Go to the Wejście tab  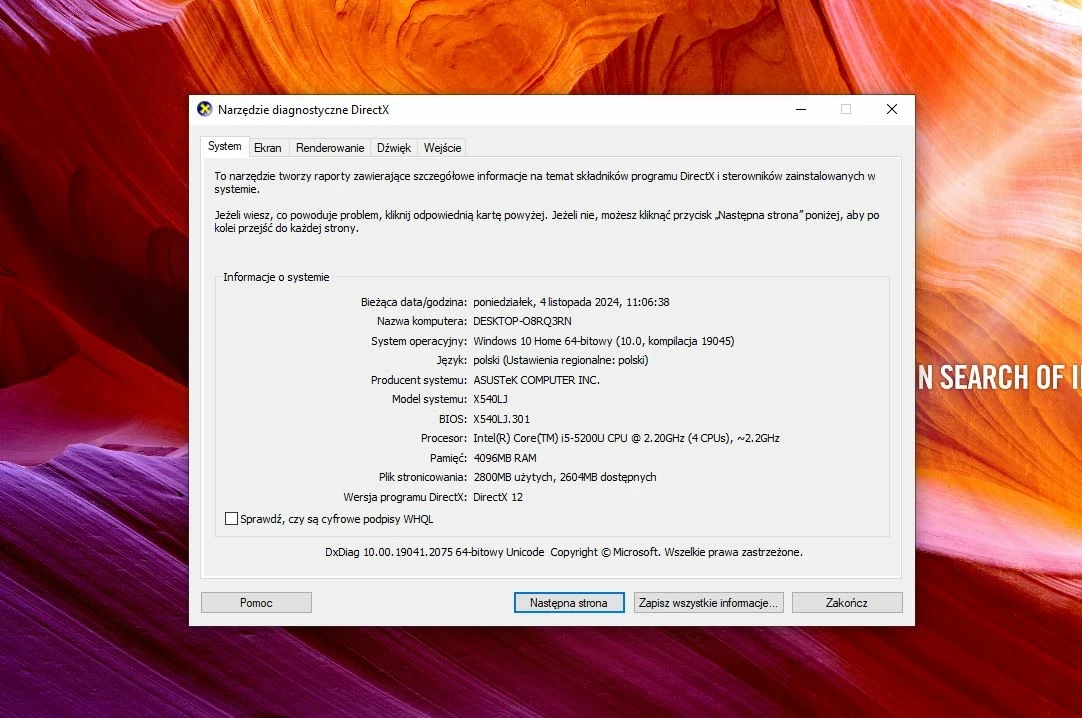pyautogui.click(x=442, y=148)
